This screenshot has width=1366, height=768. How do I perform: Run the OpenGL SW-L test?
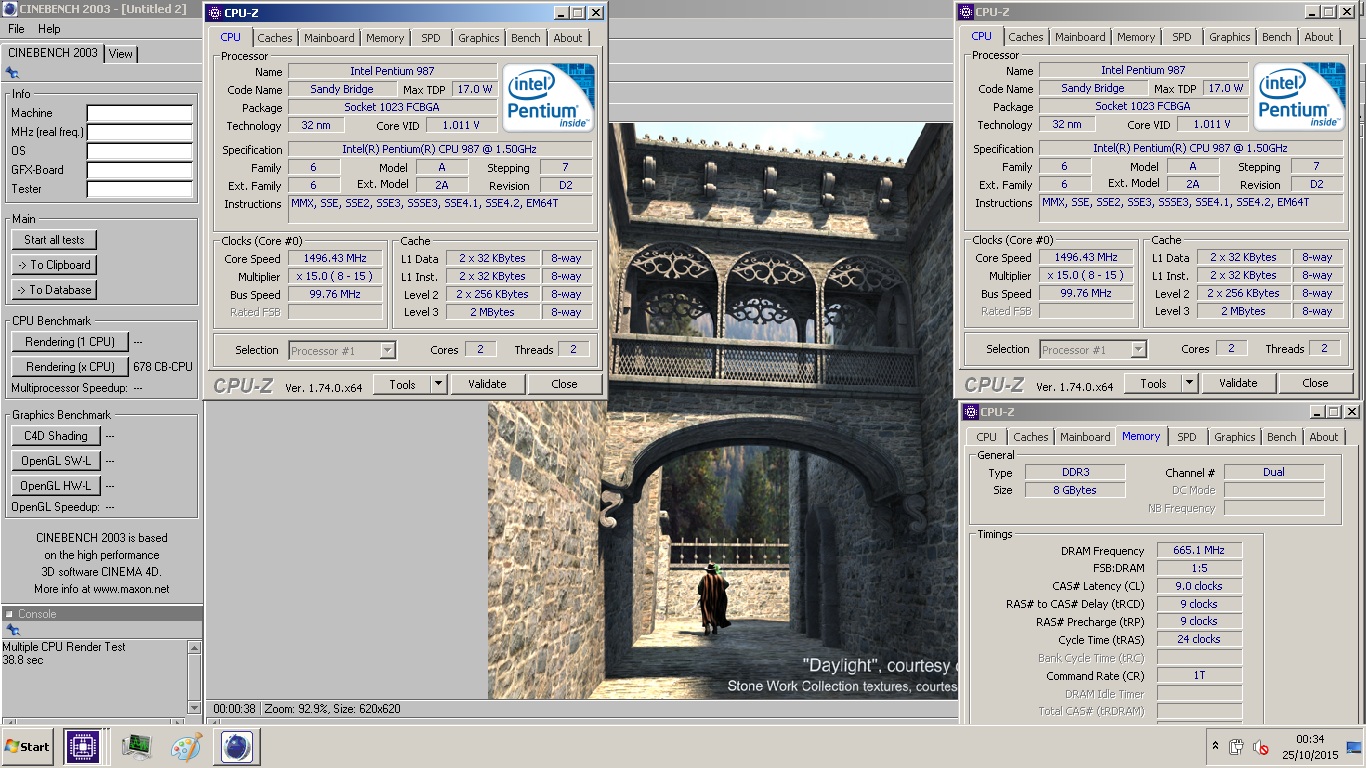56,461
